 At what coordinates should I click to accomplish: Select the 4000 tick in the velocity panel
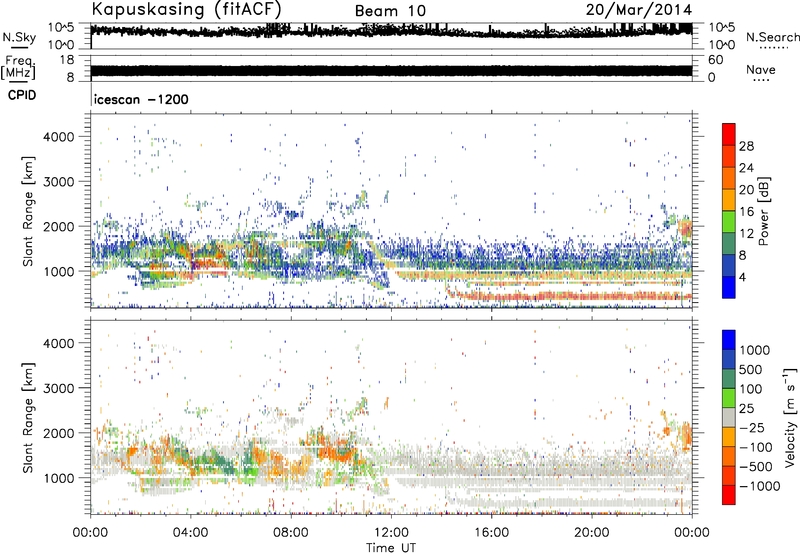pyautogui.click(x=58, y=343)
